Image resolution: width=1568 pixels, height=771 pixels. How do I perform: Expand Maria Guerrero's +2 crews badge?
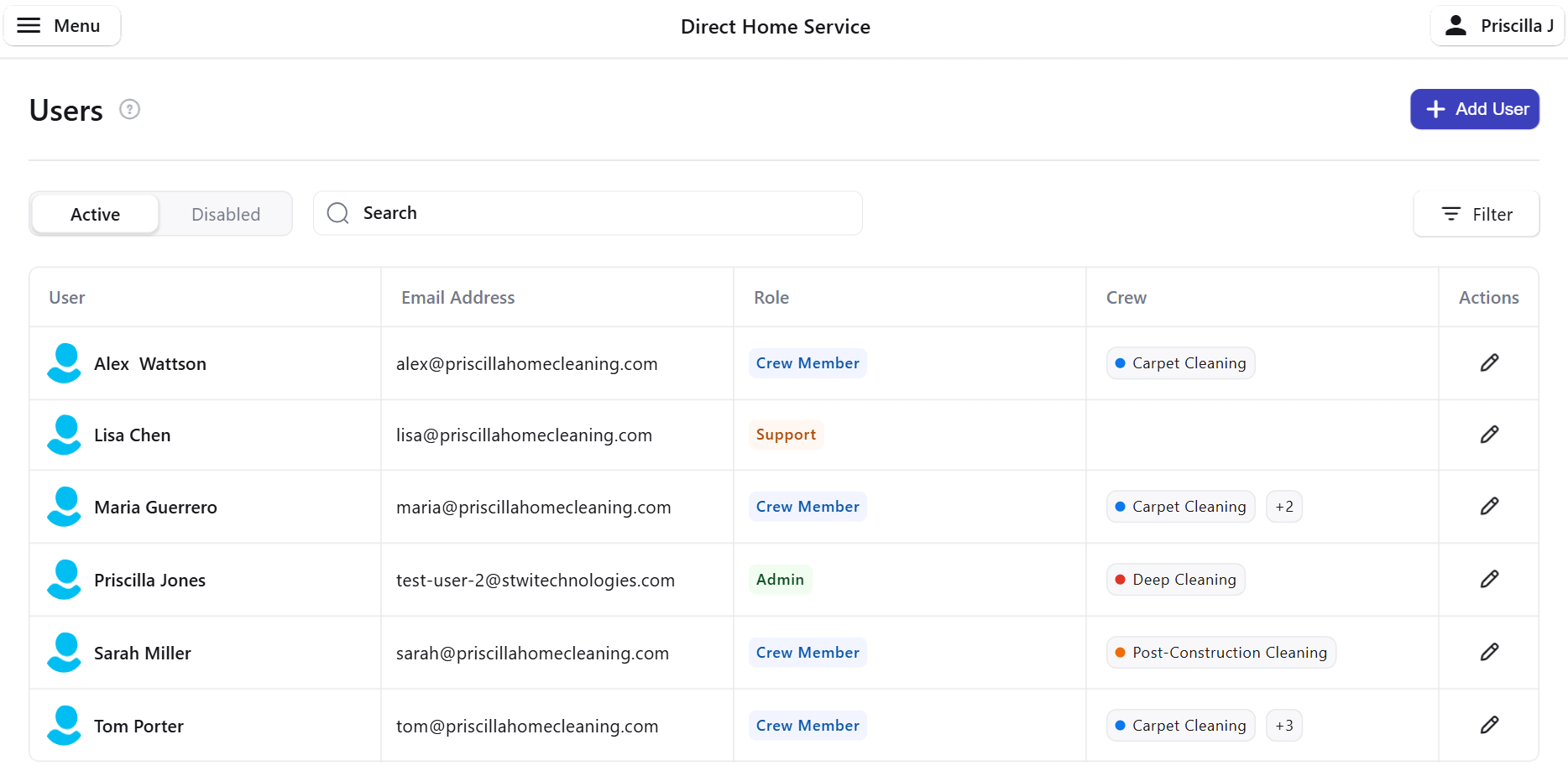click(x=1283, y=507)
